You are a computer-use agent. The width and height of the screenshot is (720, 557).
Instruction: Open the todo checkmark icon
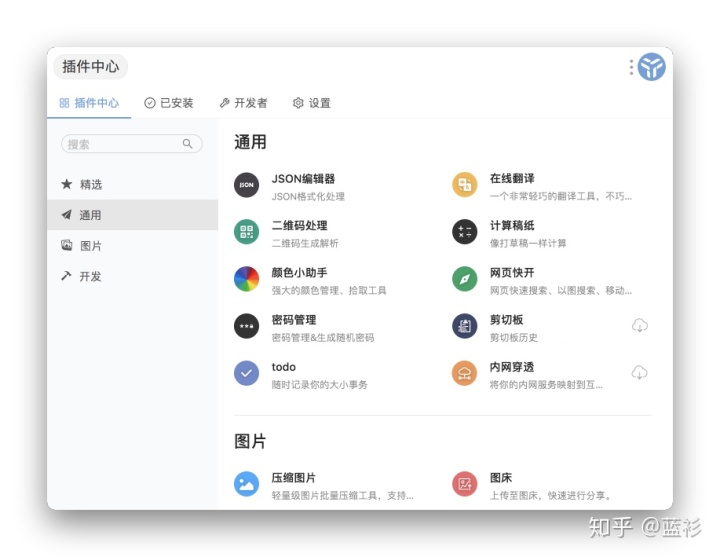pyautogui.click(x=246, y=373)
